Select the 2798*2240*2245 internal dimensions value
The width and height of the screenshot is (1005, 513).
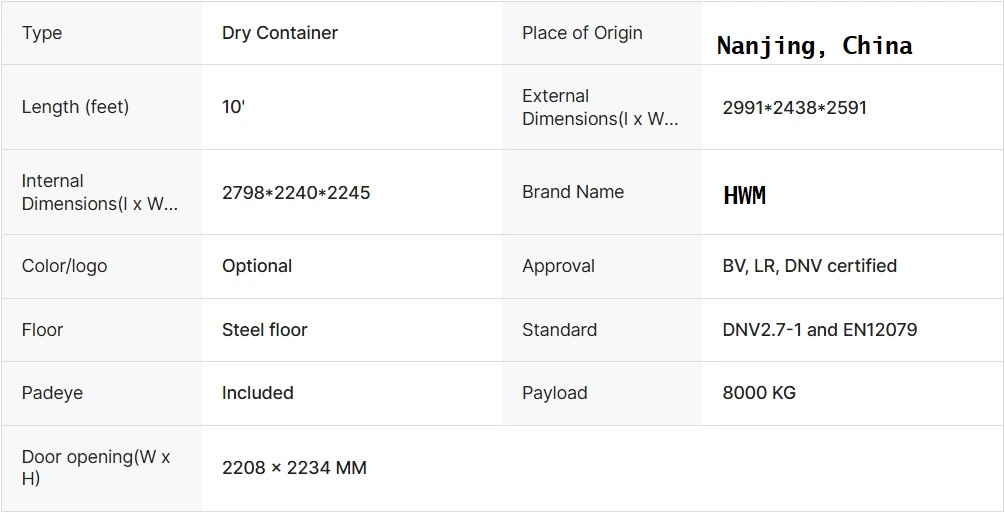pyautogui.click(x=296, y=192)
